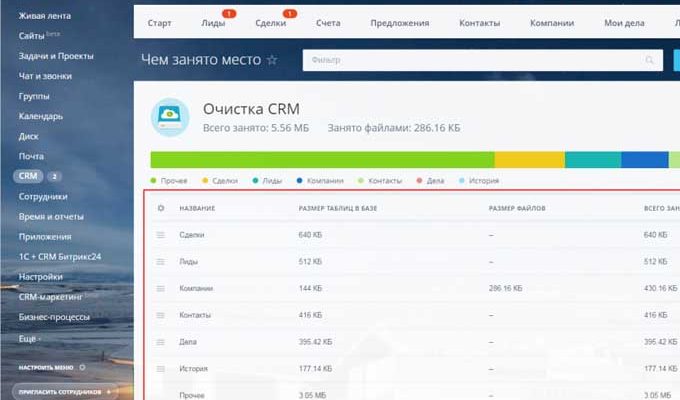Click the Очистка CRM round icon
The width and height of the screenshot is (680, 400).
click(x=168, y=117)
